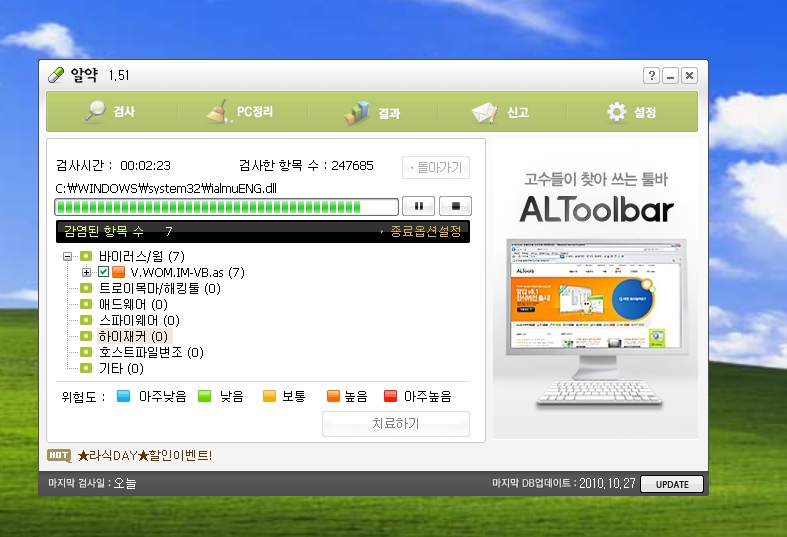The width and height of the screenshot is (787, 537).
Task: Close the 알약 window
Action: coord(690,76)
